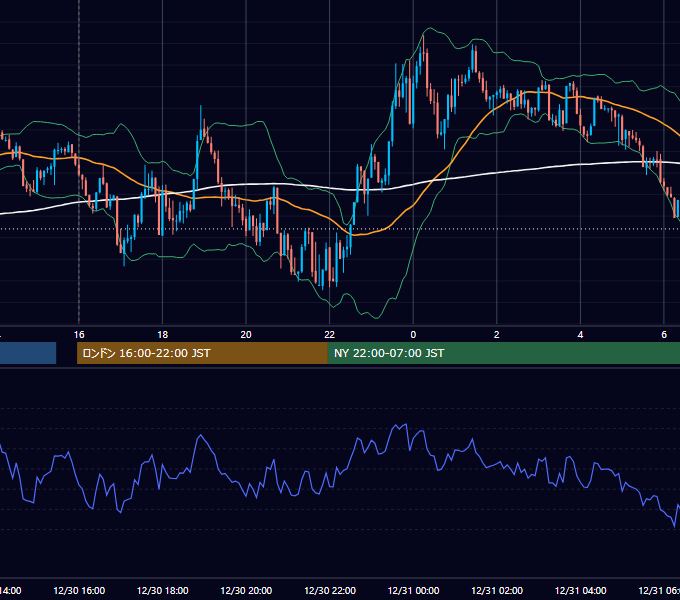Click the 12/31 04:00 date label

[x=580, y=590]
